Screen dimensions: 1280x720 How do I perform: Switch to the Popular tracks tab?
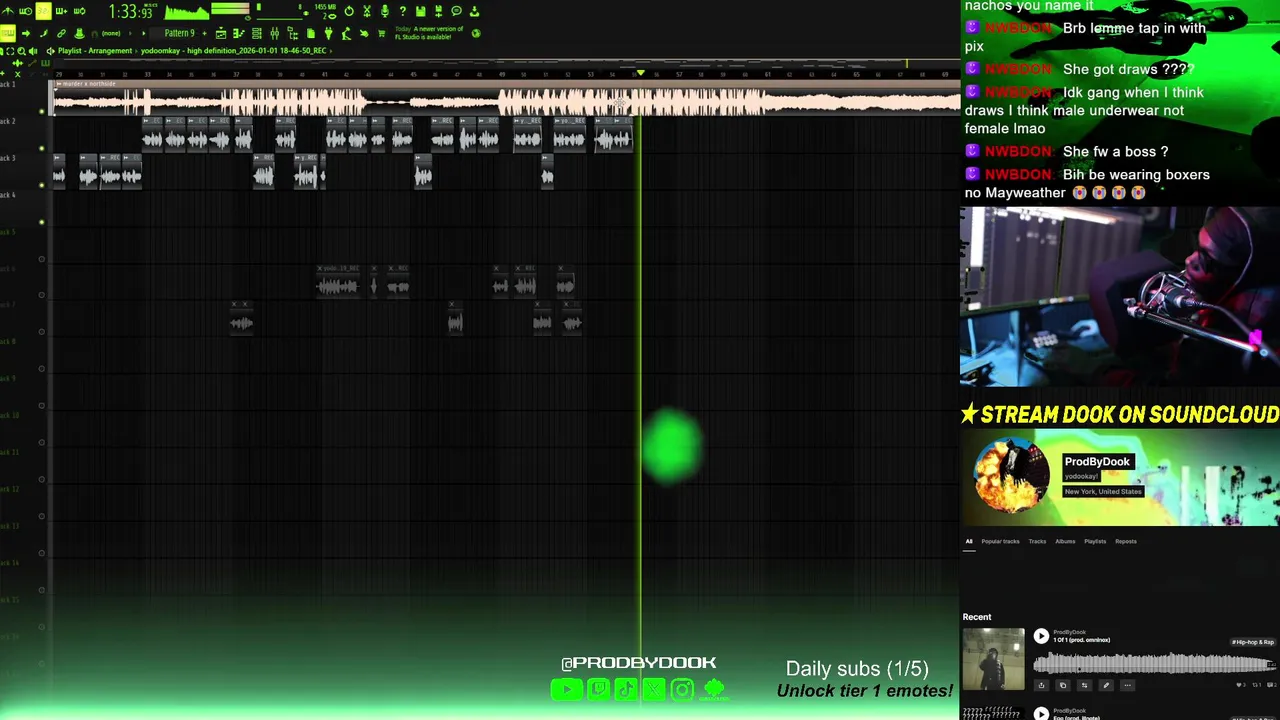click(1000, 541)
